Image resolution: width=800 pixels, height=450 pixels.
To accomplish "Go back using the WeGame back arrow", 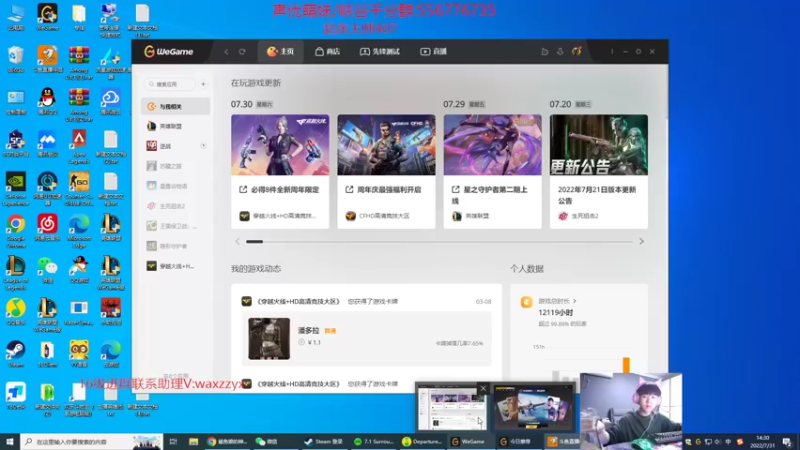I will tap(227, 52).
